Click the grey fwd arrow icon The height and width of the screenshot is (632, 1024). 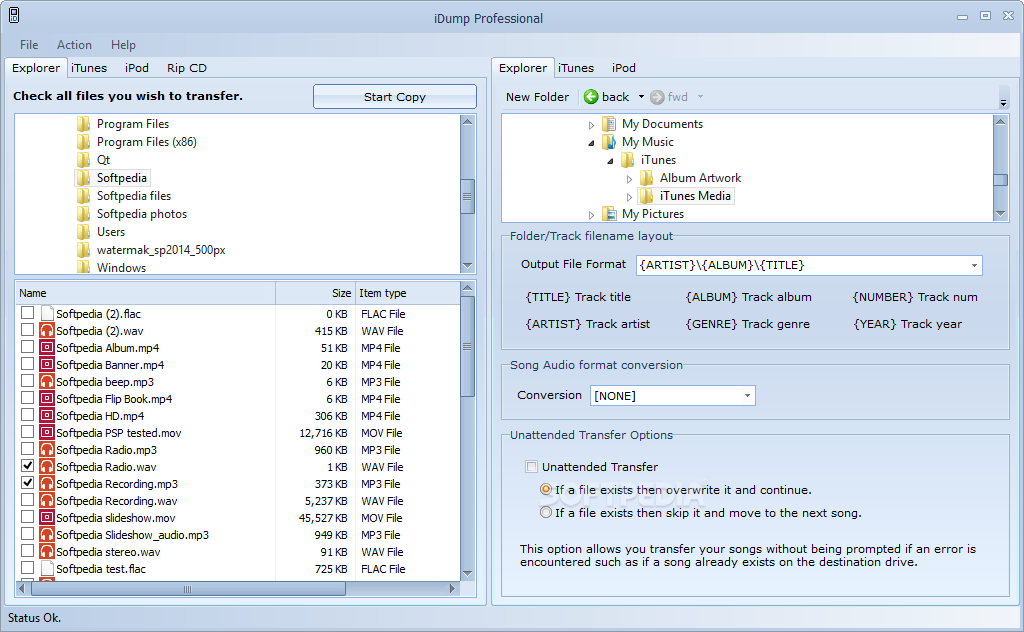coord(657,97)
